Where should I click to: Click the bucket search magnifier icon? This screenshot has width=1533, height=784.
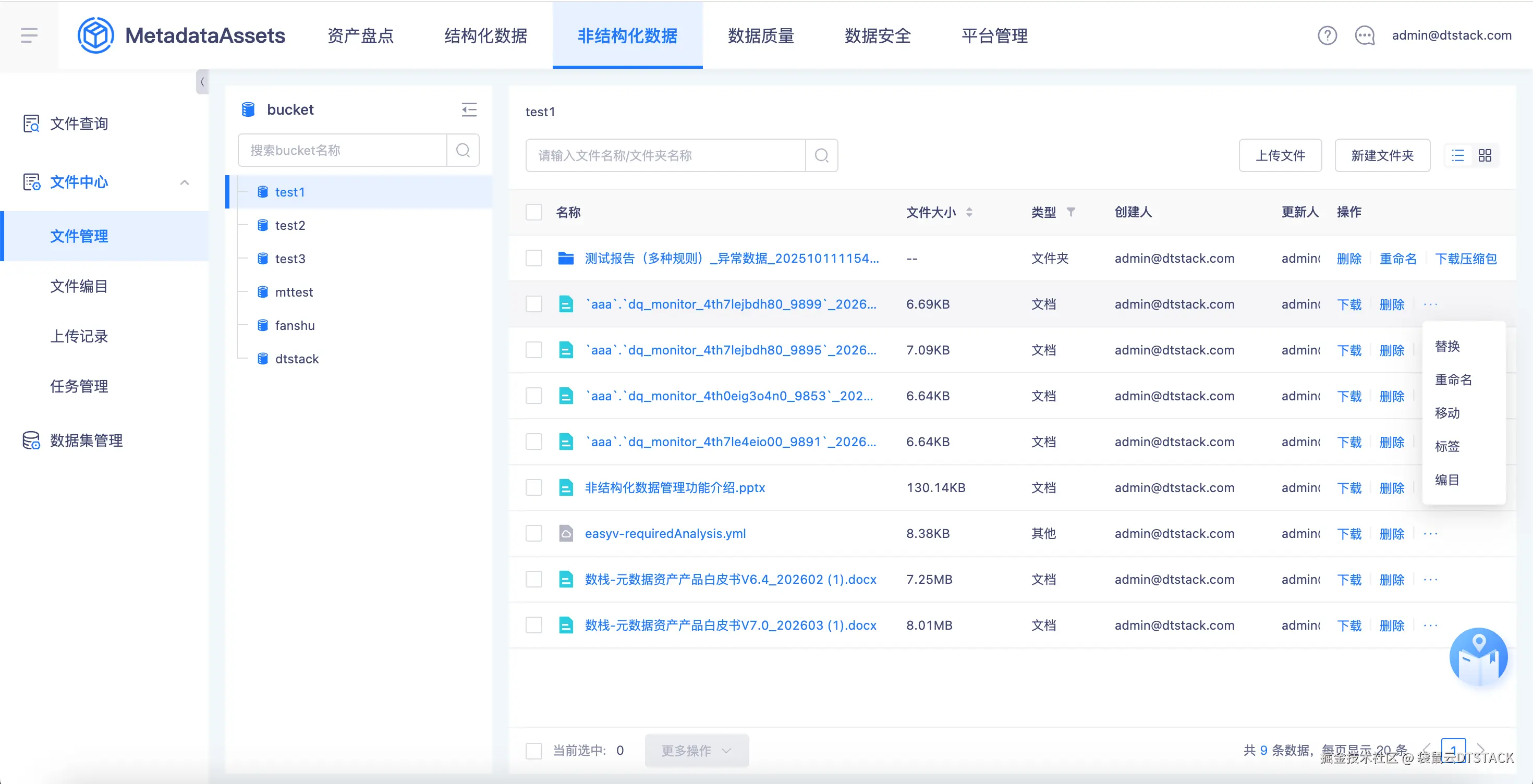pos(463,150)
